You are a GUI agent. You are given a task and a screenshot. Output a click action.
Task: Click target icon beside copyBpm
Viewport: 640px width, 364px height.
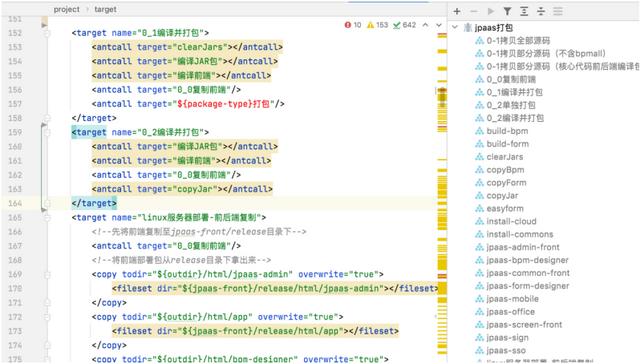click(480, 170)
